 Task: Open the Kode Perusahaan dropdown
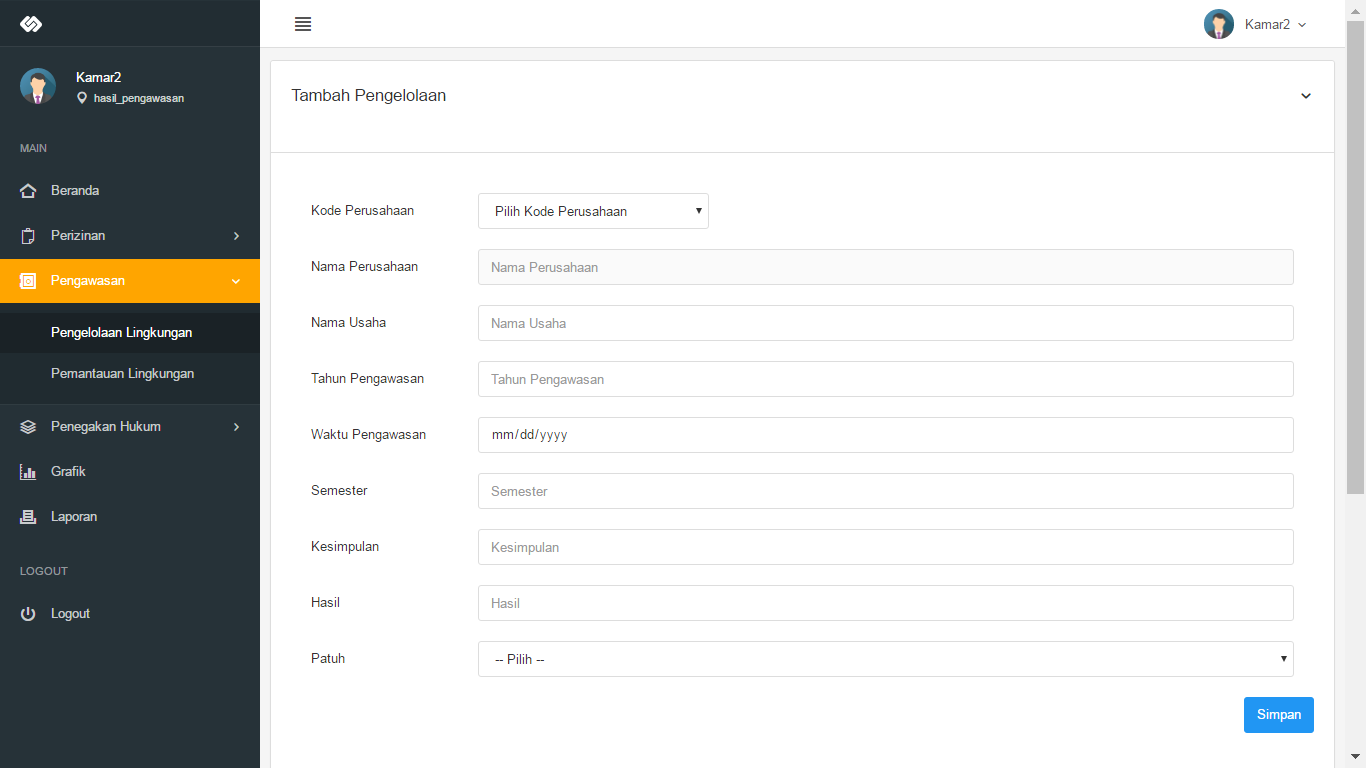point(593,211)
